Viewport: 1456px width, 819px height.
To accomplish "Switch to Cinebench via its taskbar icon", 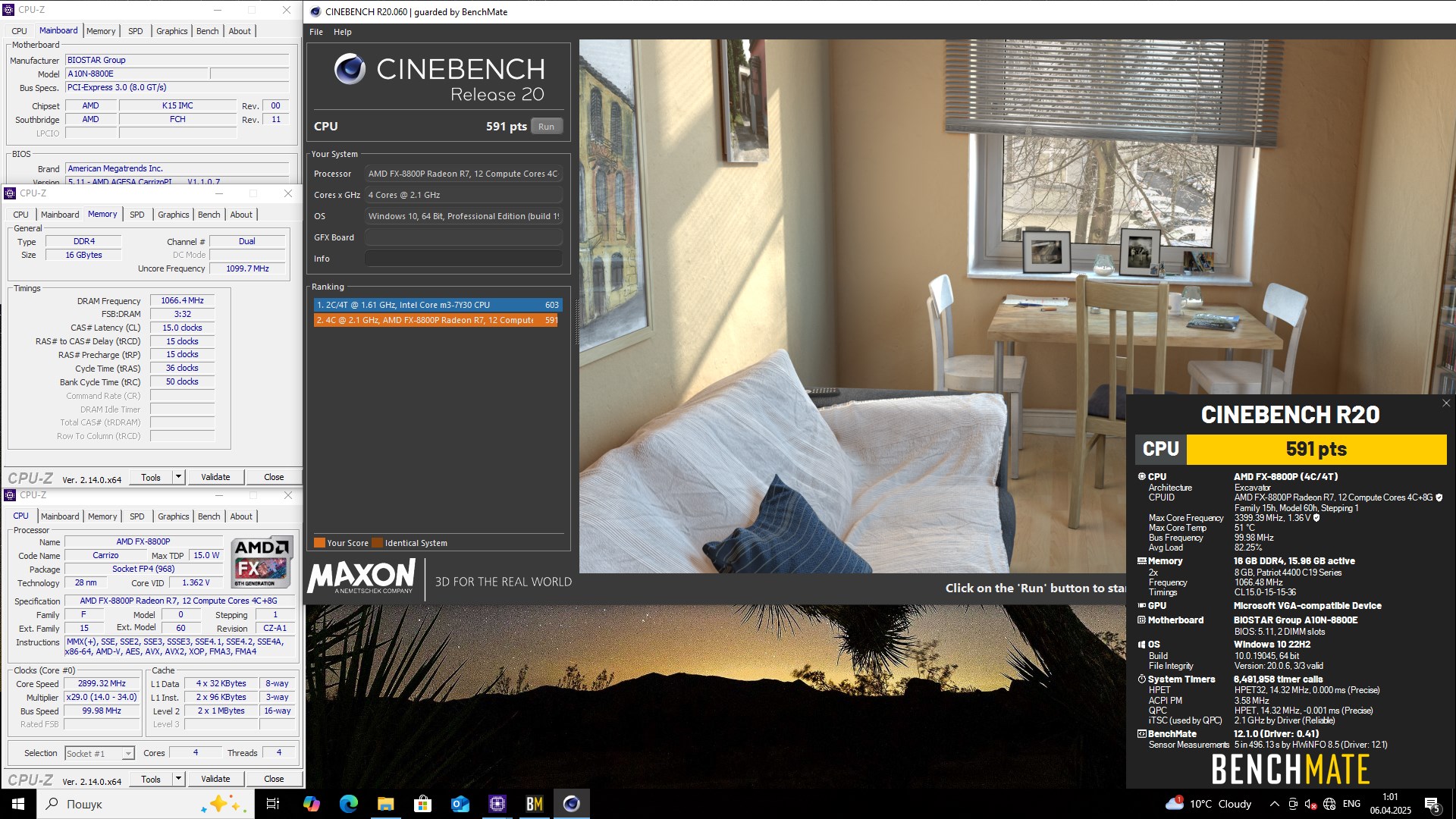I will (x=571, y=804).
